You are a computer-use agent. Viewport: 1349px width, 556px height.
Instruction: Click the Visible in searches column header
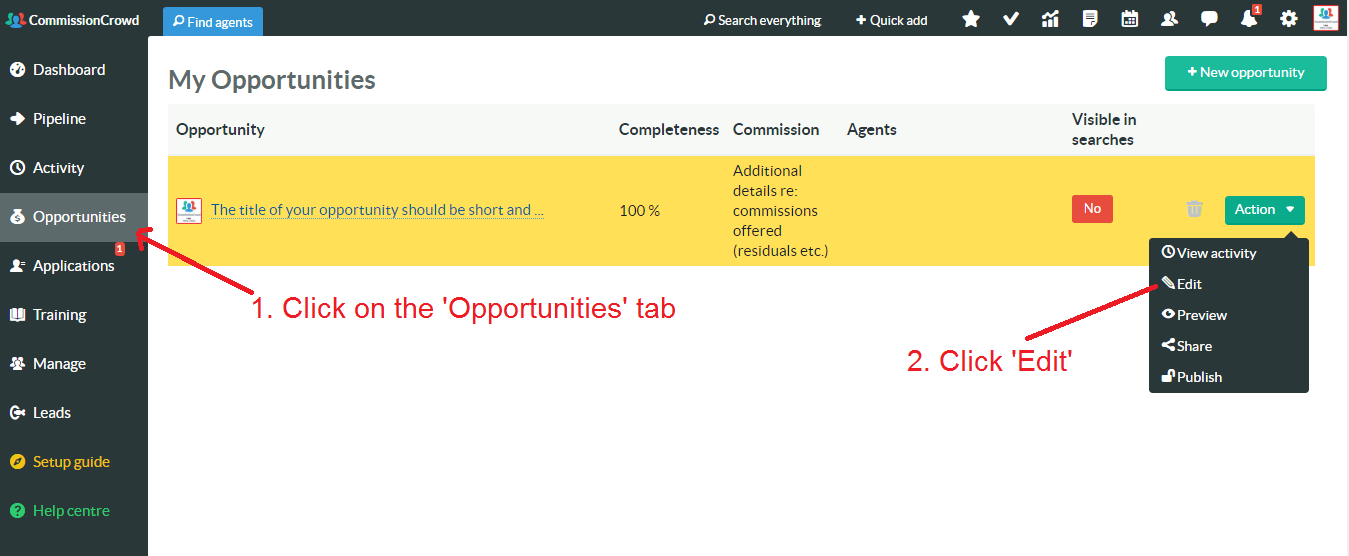pos(1104,129)
